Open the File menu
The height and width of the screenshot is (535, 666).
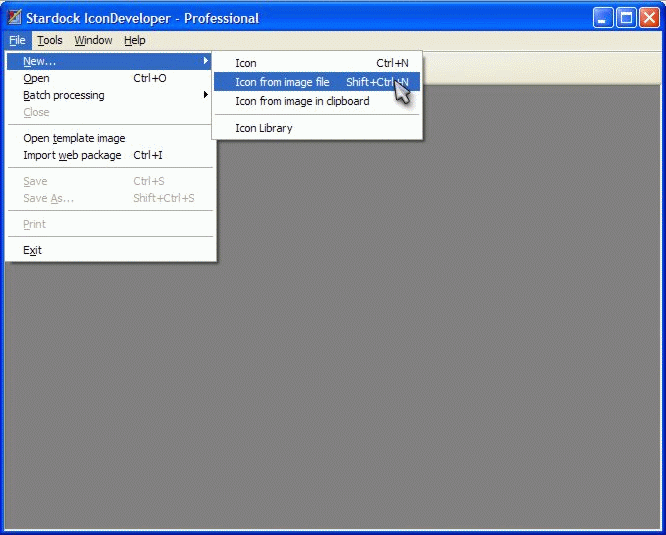(x=17, y=40)
